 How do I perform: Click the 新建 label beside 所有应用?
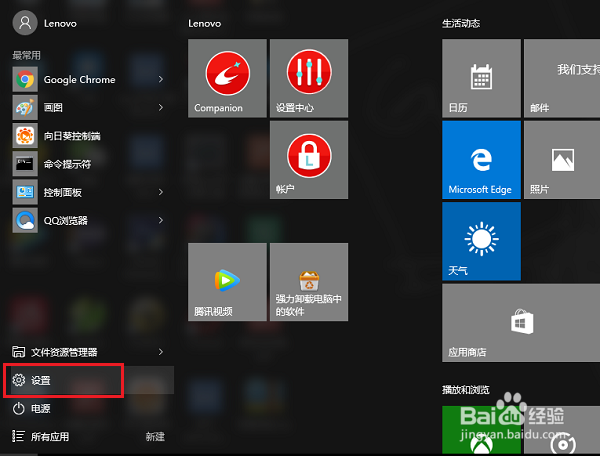click(155, 436)
